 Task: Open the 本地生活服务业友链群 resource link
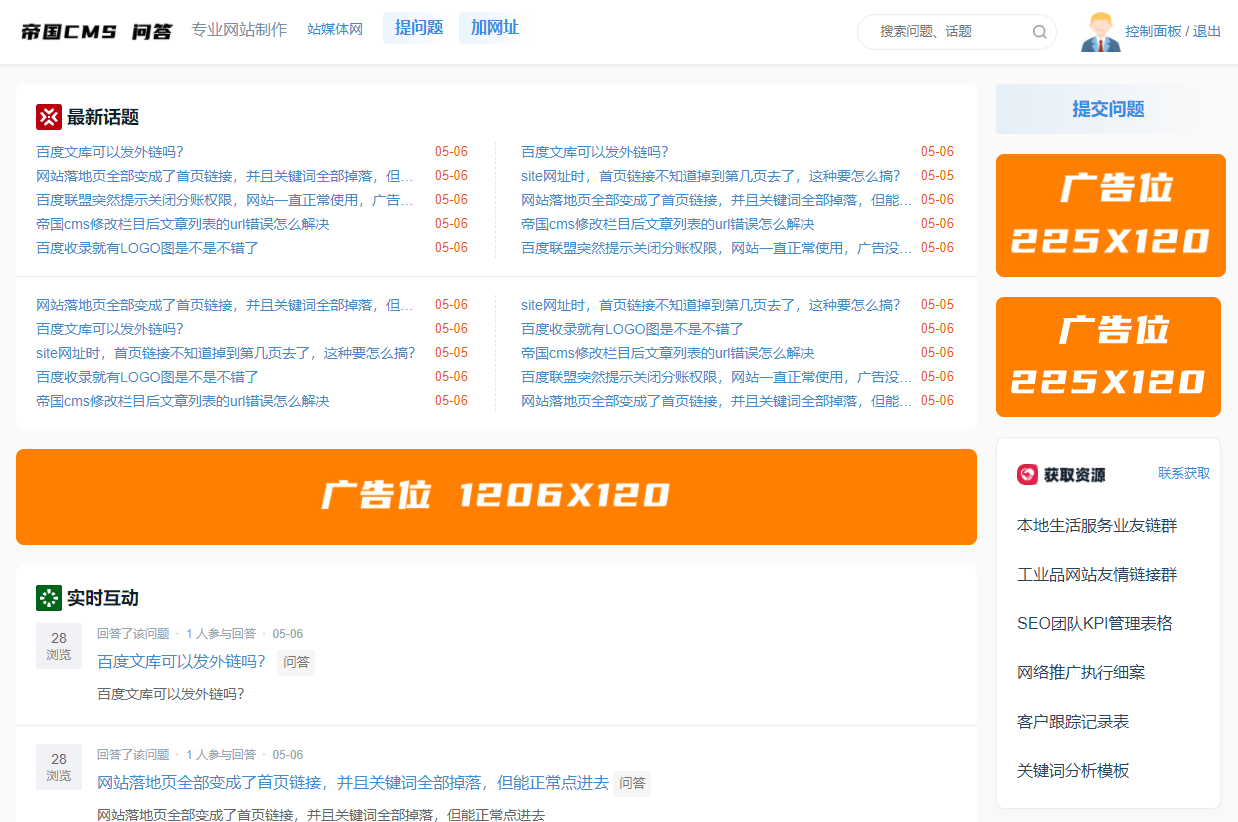(x=1096, y=525)
